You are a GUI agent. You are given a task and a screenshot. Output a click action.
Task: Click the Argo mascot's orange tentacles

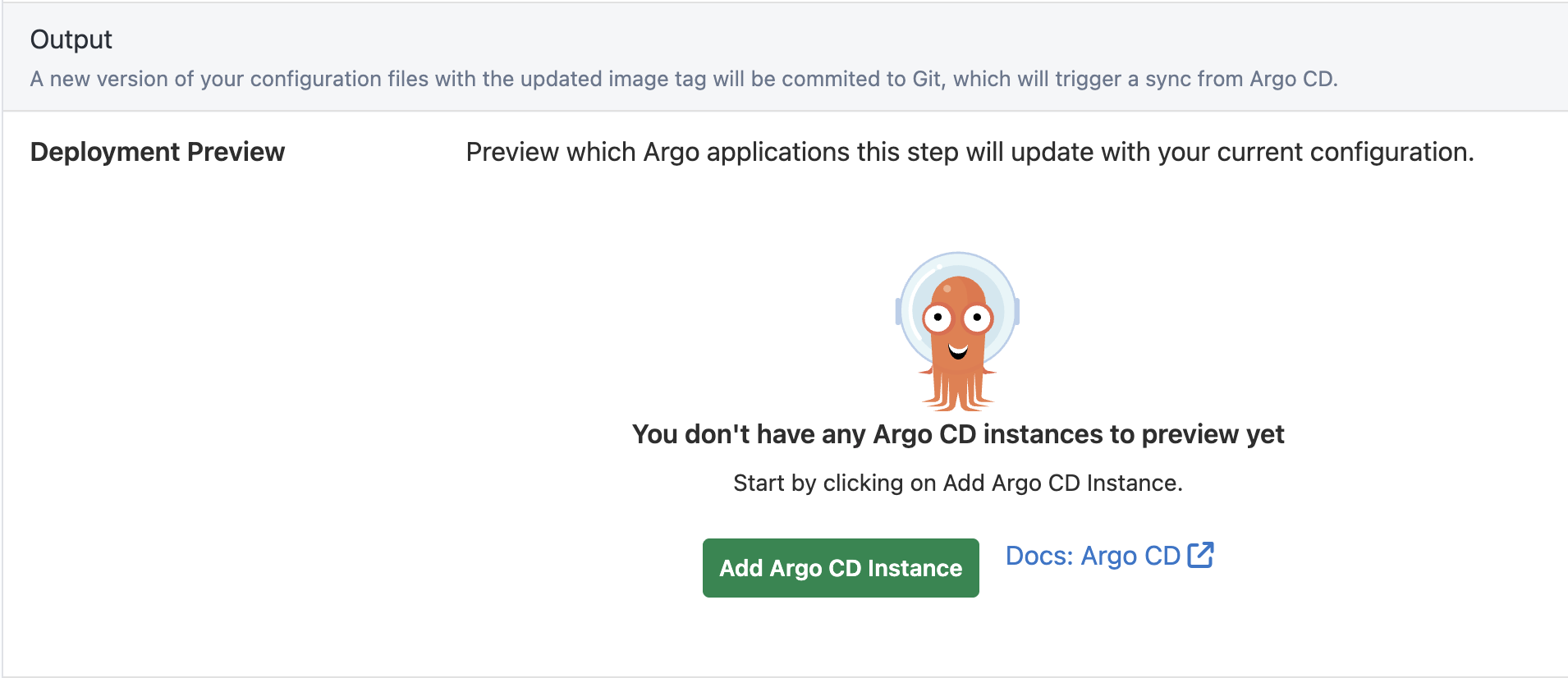957,394
